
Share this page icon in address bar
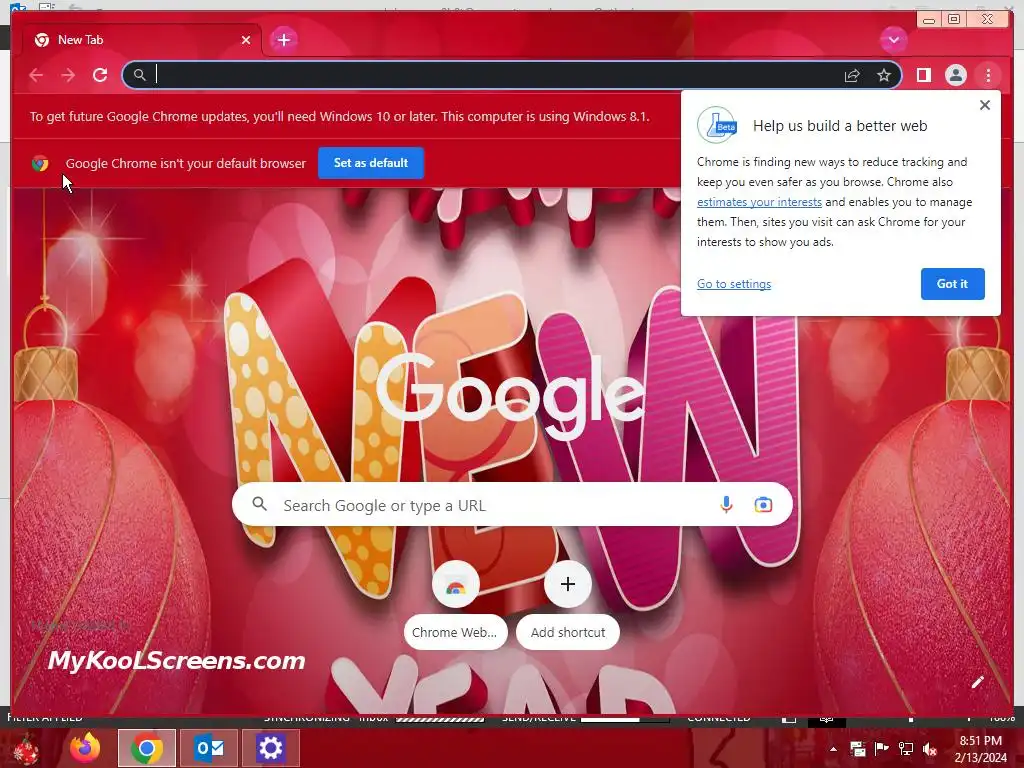coord(852,75)
